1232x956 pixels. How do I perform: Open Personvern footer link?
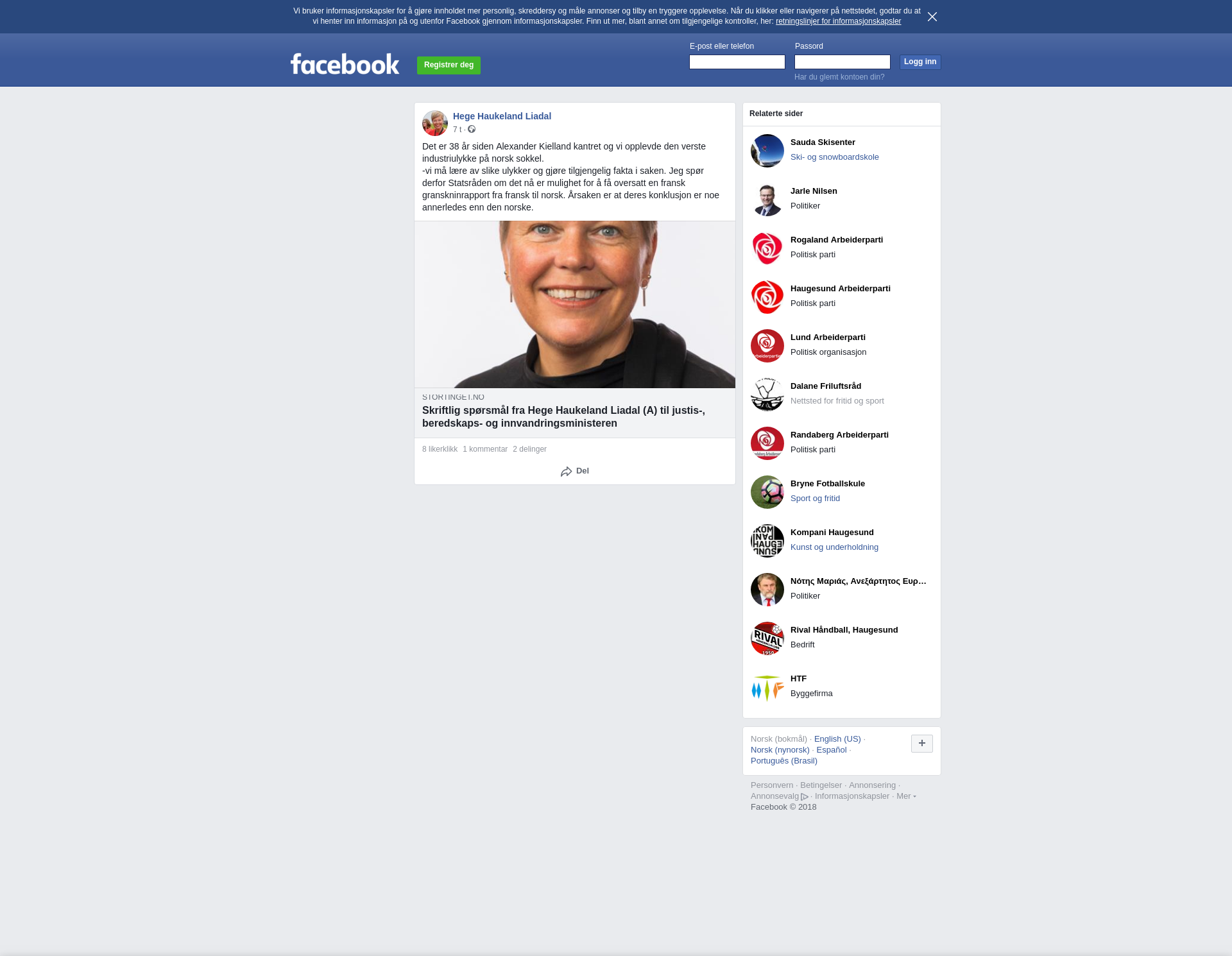(772, 785)
